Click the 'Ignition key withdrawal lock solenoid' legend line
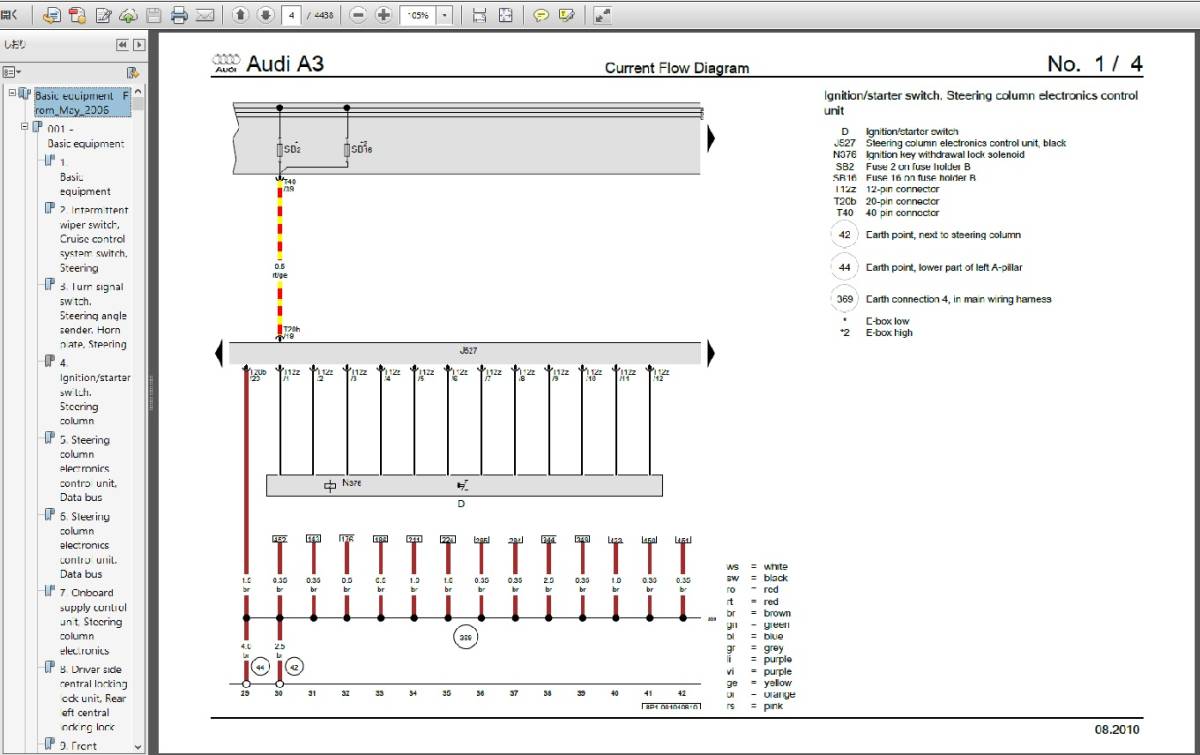This screenshot has height=755, width=1200. [x=945, y=155]
